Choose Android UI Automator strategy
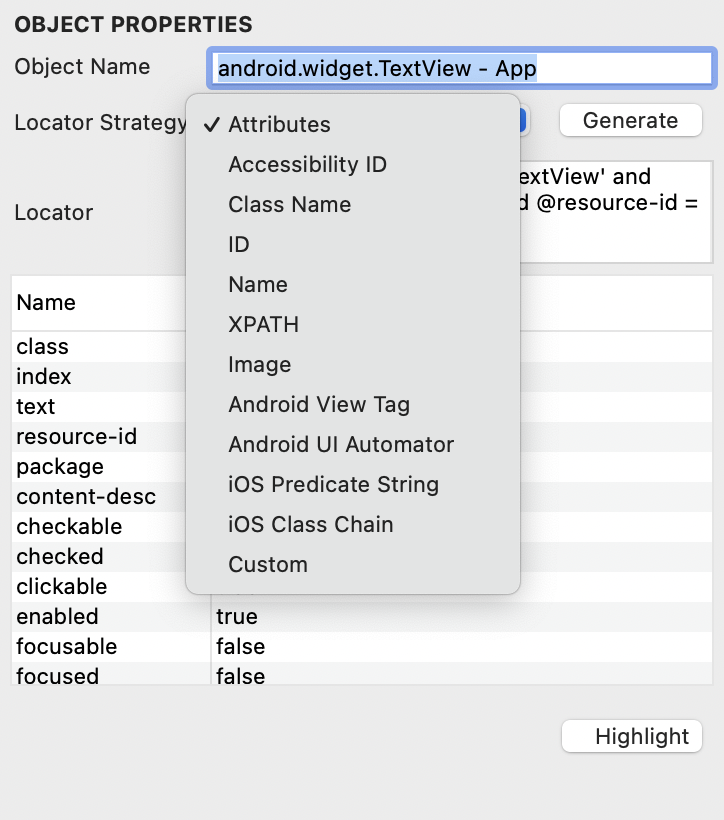 [x=341, y=444]
